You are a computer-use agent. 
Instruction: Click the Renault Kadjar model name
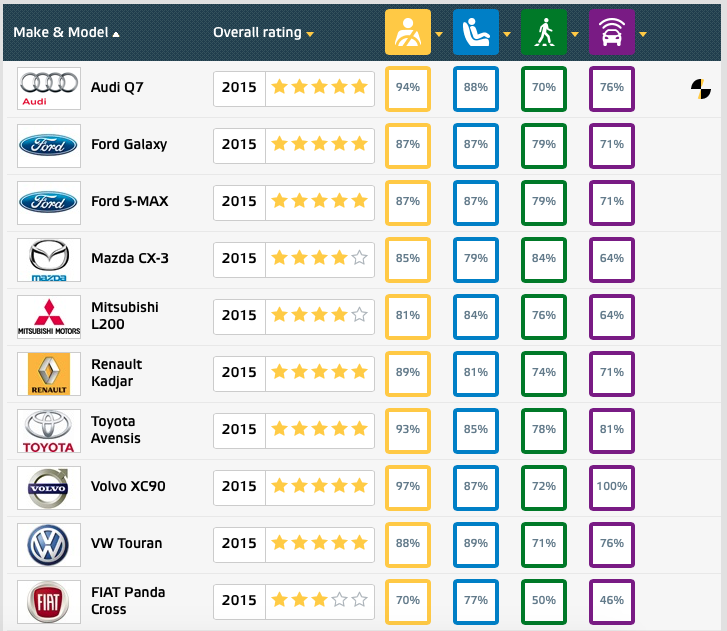[x=116, y=373]
